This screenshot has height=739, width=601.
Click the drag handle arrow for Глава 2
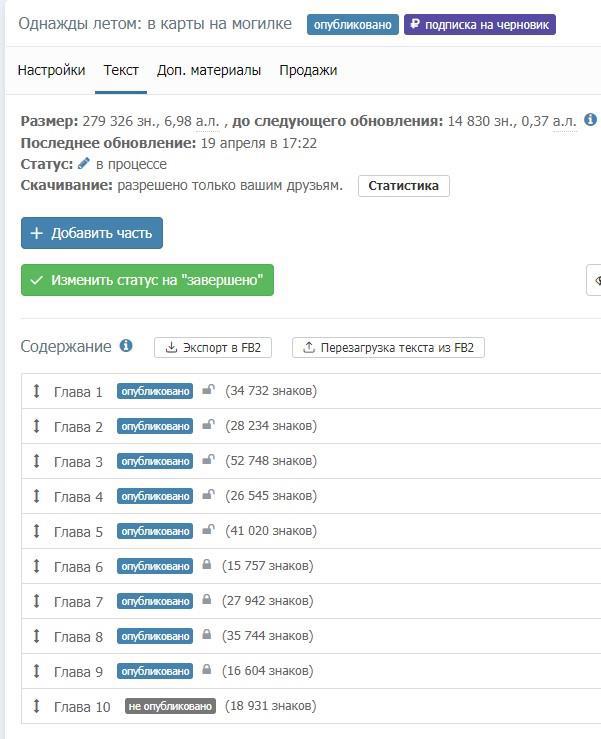[37, 426]
